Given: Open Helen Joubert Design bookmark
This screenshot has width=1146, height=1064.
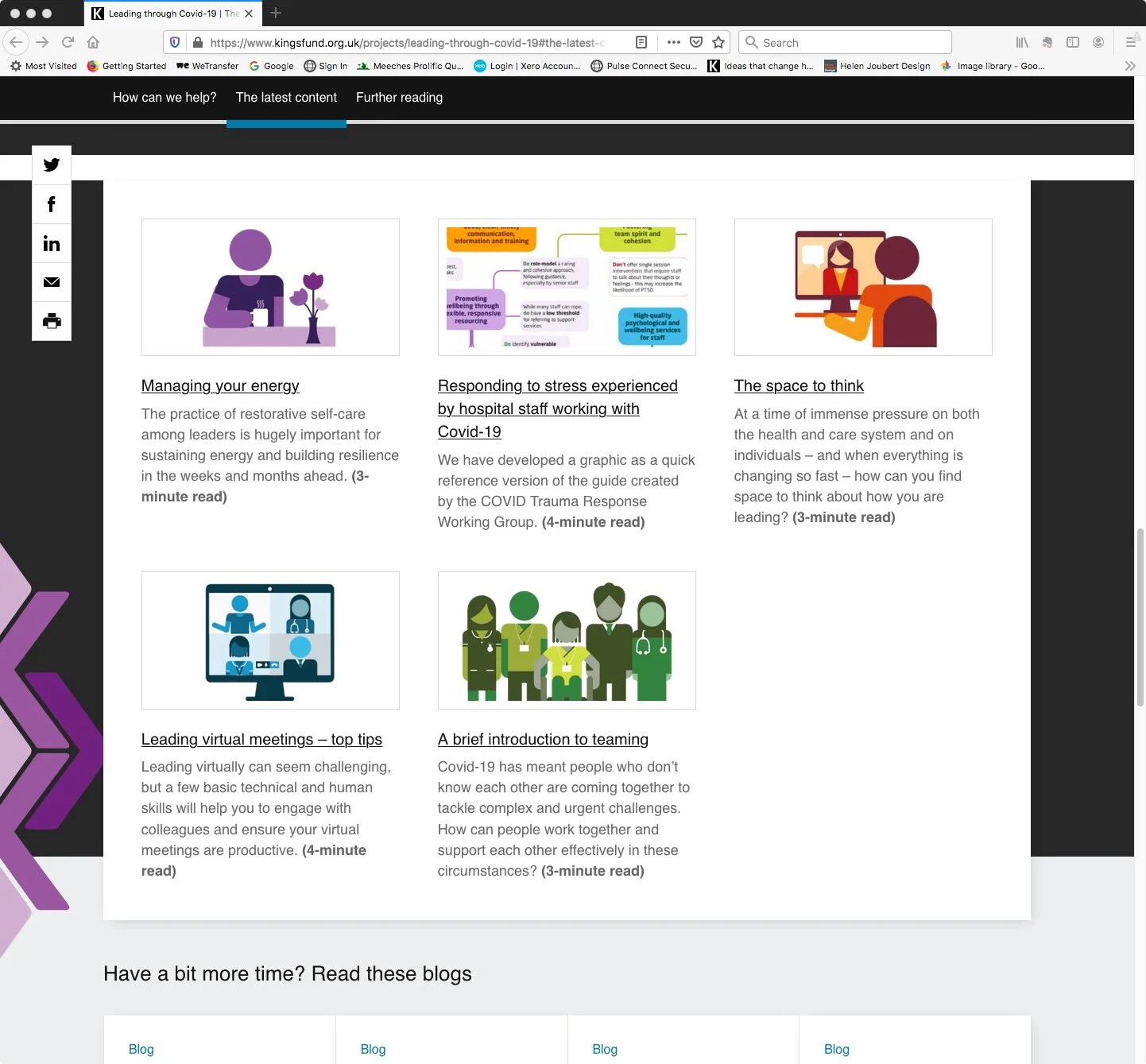Looking at the screenshot, I should pyautogui.click(x=877, y=66).
